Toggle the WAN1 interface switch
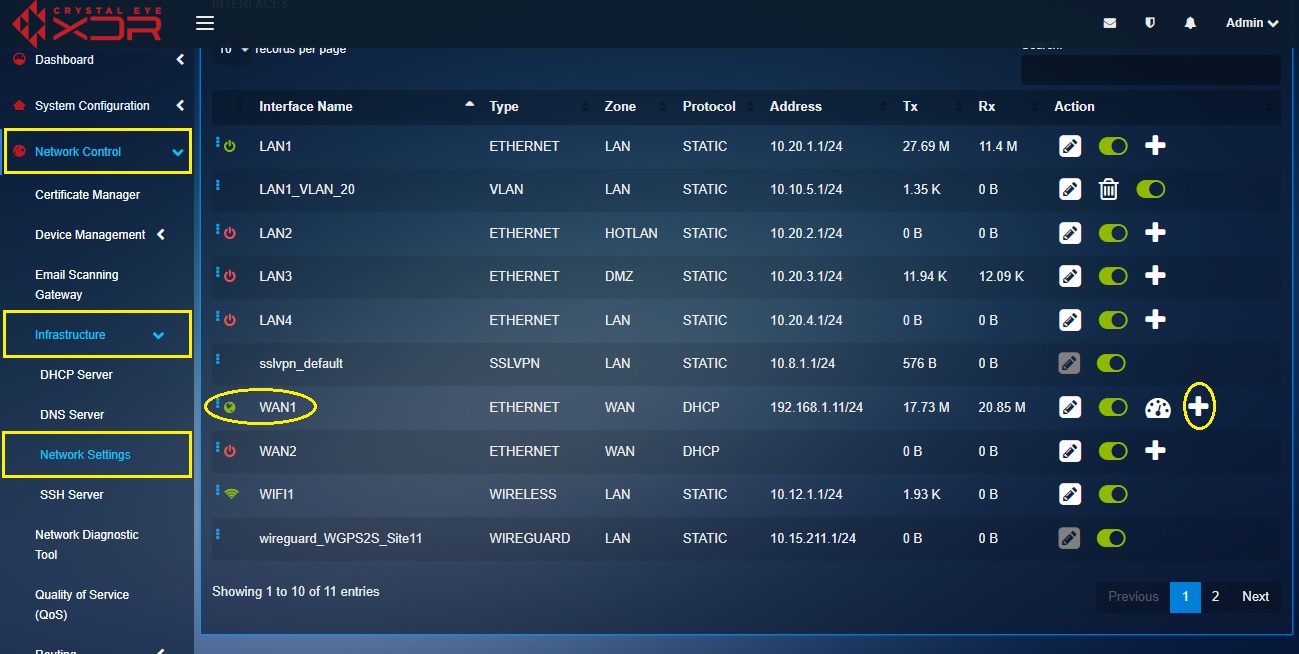 [x=1113, y=407]
